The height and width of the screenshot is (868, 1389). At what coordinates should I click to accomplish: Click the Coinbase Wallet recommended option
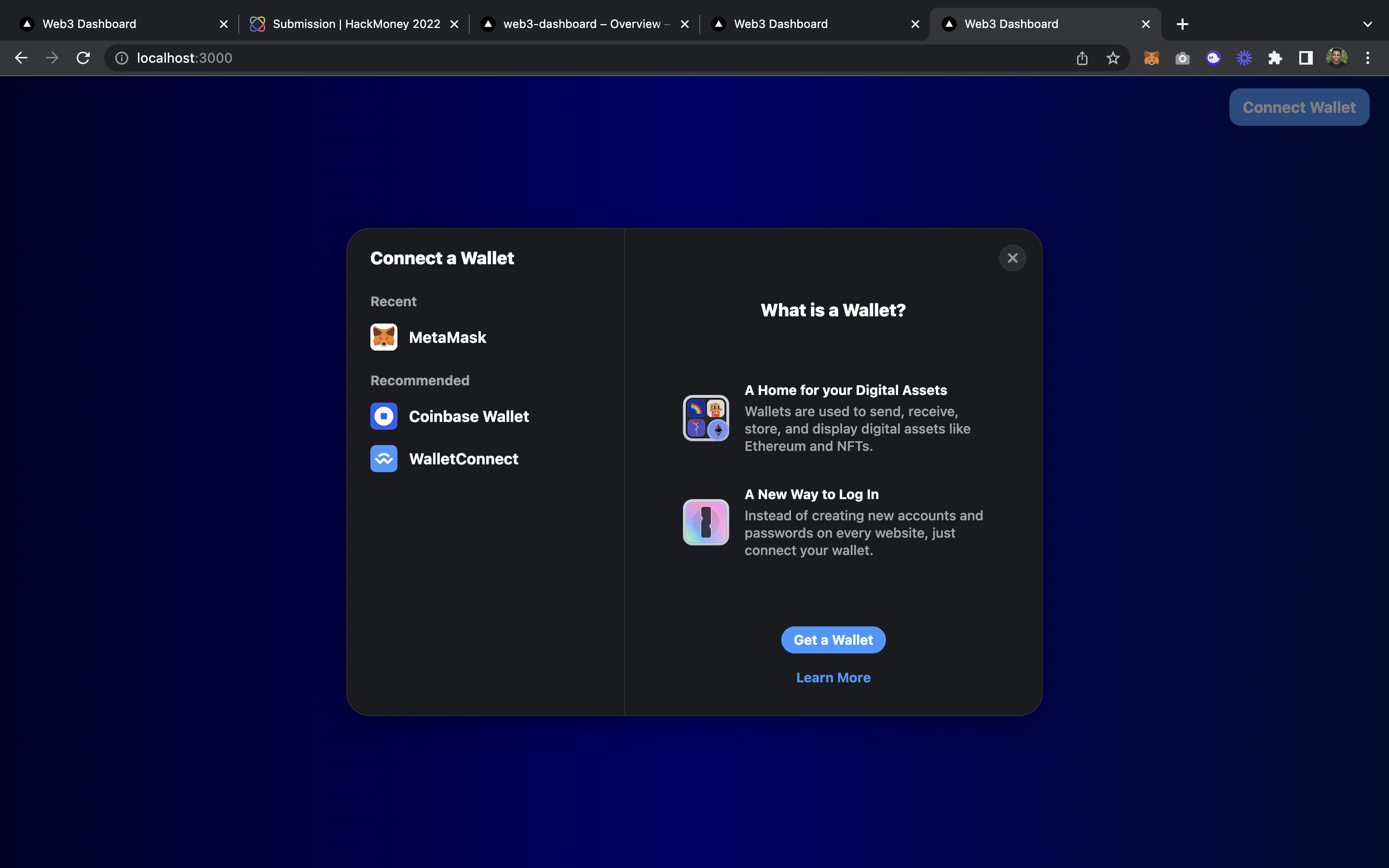(x=469, y=416)
